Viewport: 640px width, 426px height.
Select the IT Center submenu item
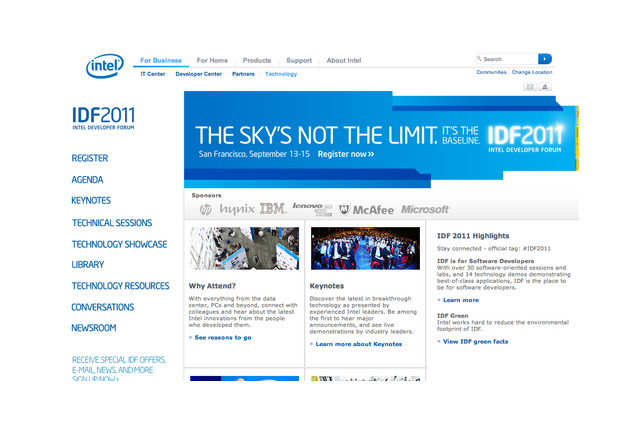click(x=153, y=74)
